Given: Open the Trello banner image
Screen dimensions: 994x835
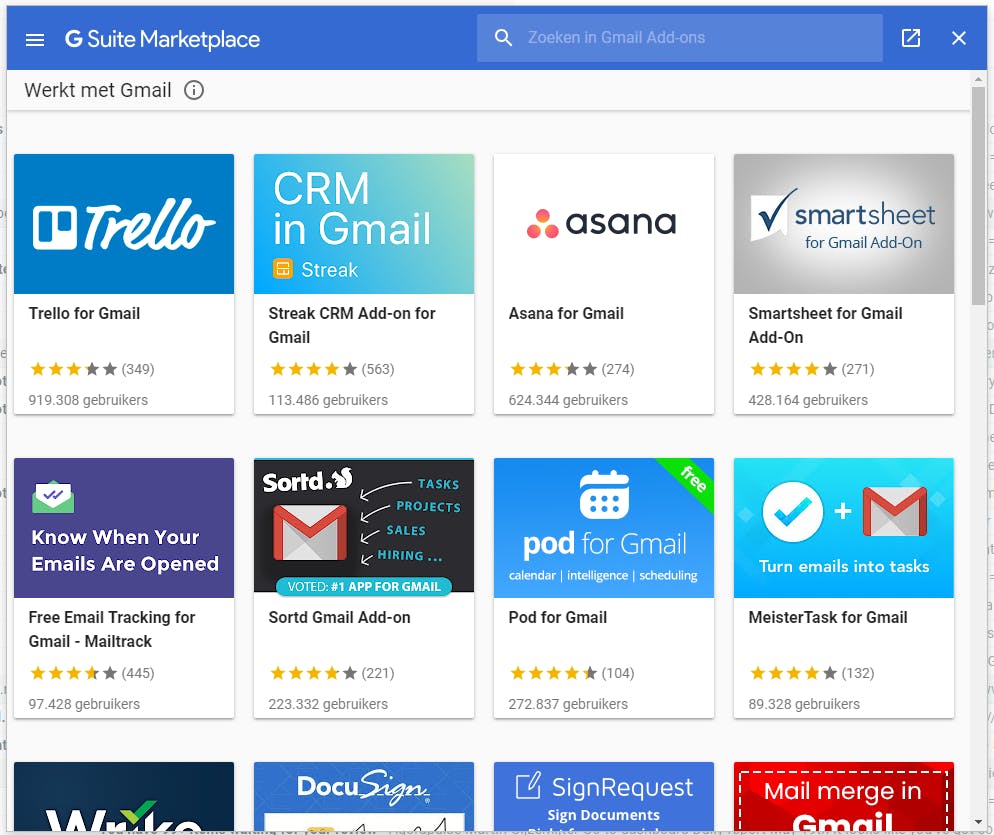Looking at the screenshot, I should (124, 224).
